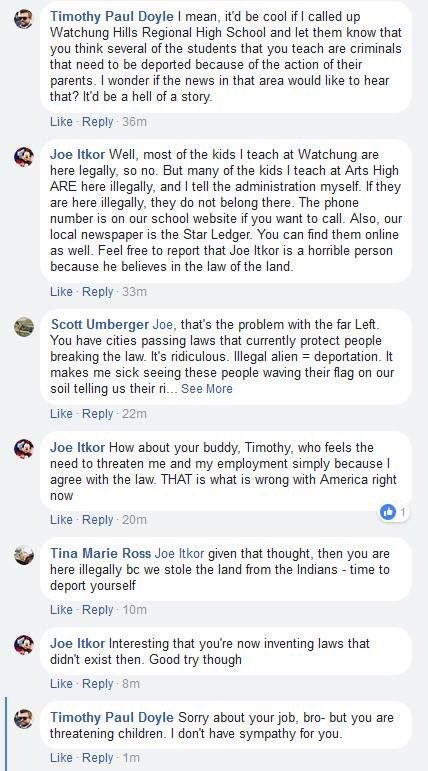Like Joe Itkor's 8m comment
Viewport: 428px width, 771px height.
pos(61,683)
